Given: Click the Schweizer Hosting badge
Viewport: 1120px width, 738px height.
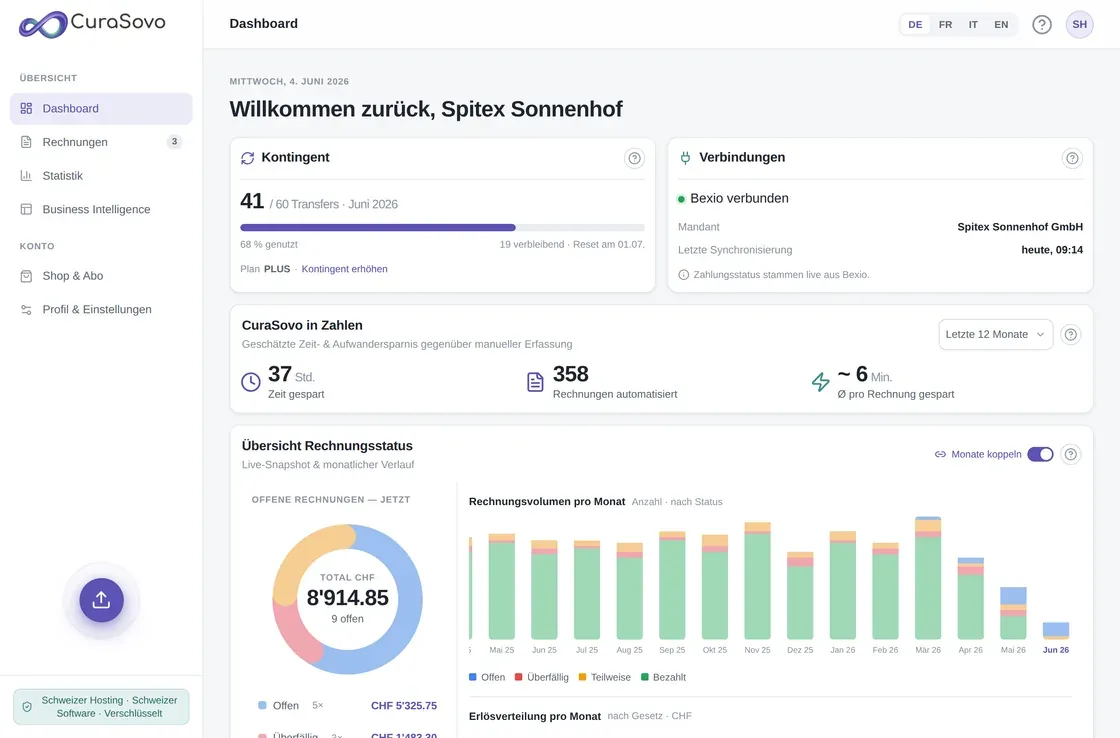Looking at the screenshot, I should point(101,707).
